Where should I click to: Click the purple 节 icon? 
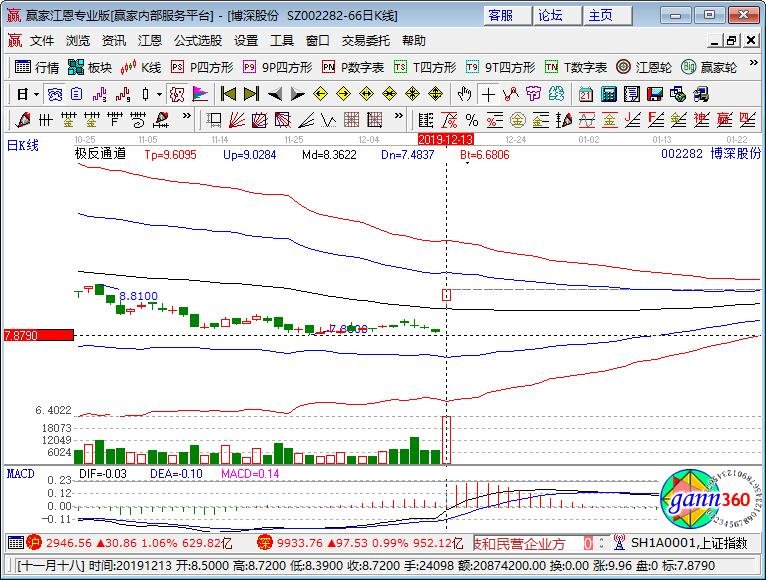tap(533, 94)
